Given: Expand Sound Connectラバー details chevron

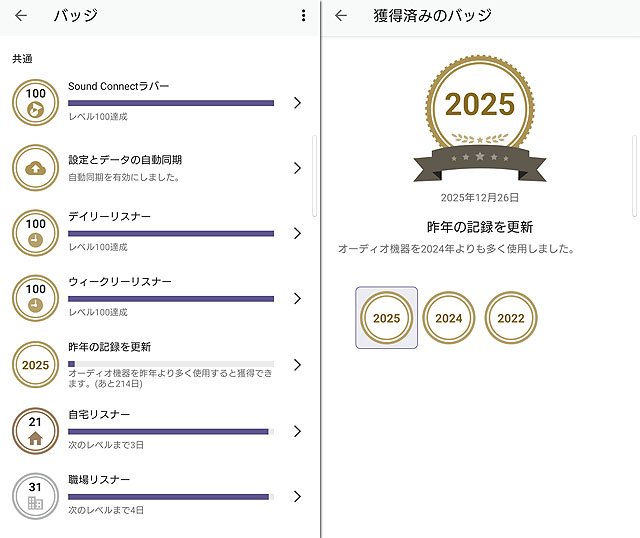Looking at the screenshot, I should pos(297,103).
